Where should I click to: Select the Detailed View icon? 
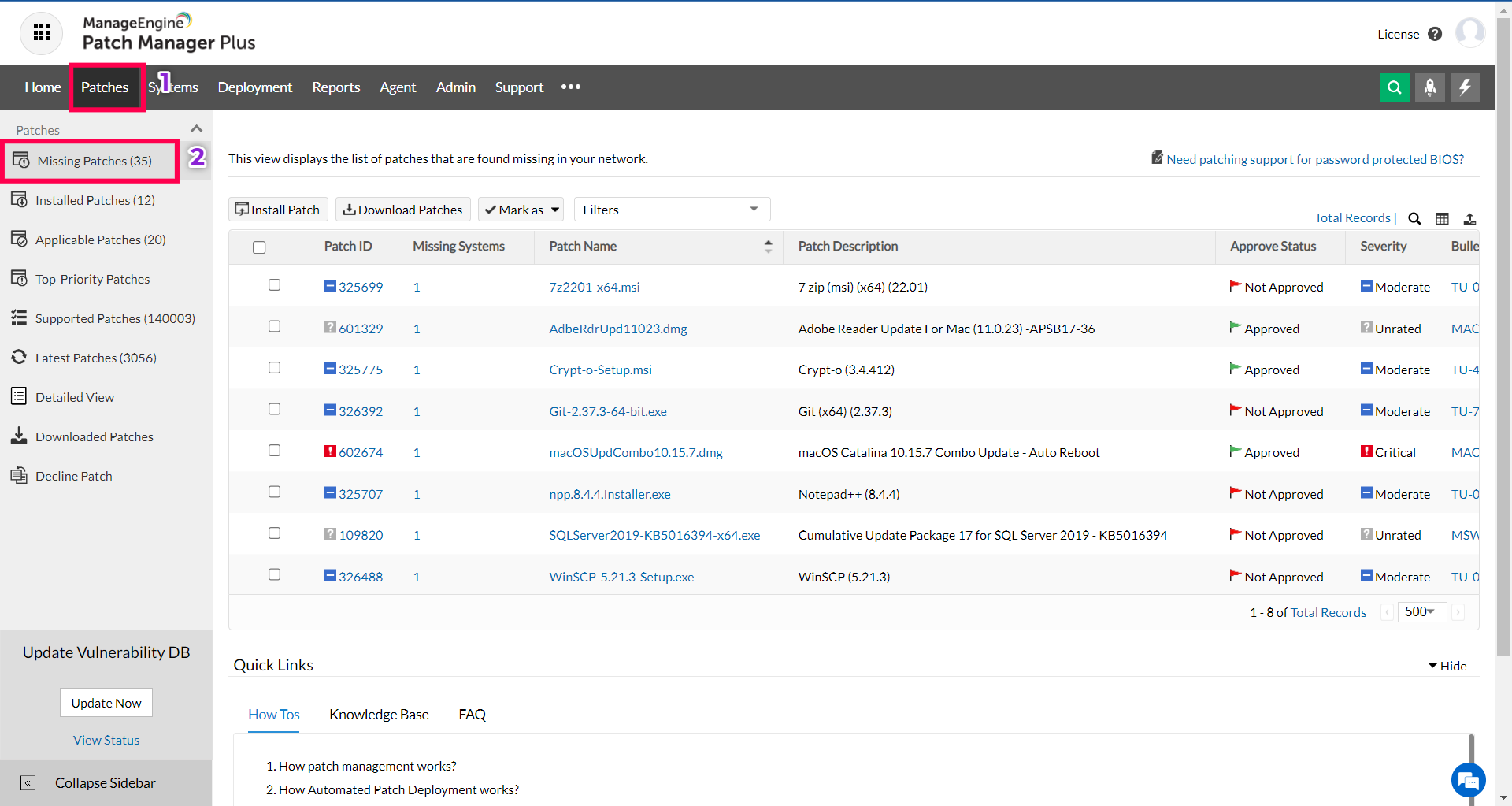(x=20, y=396)
